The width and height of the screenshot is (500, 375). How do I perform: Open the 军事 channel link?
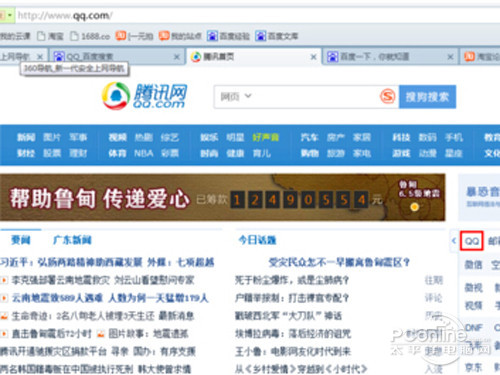click(x=78, y=137)
